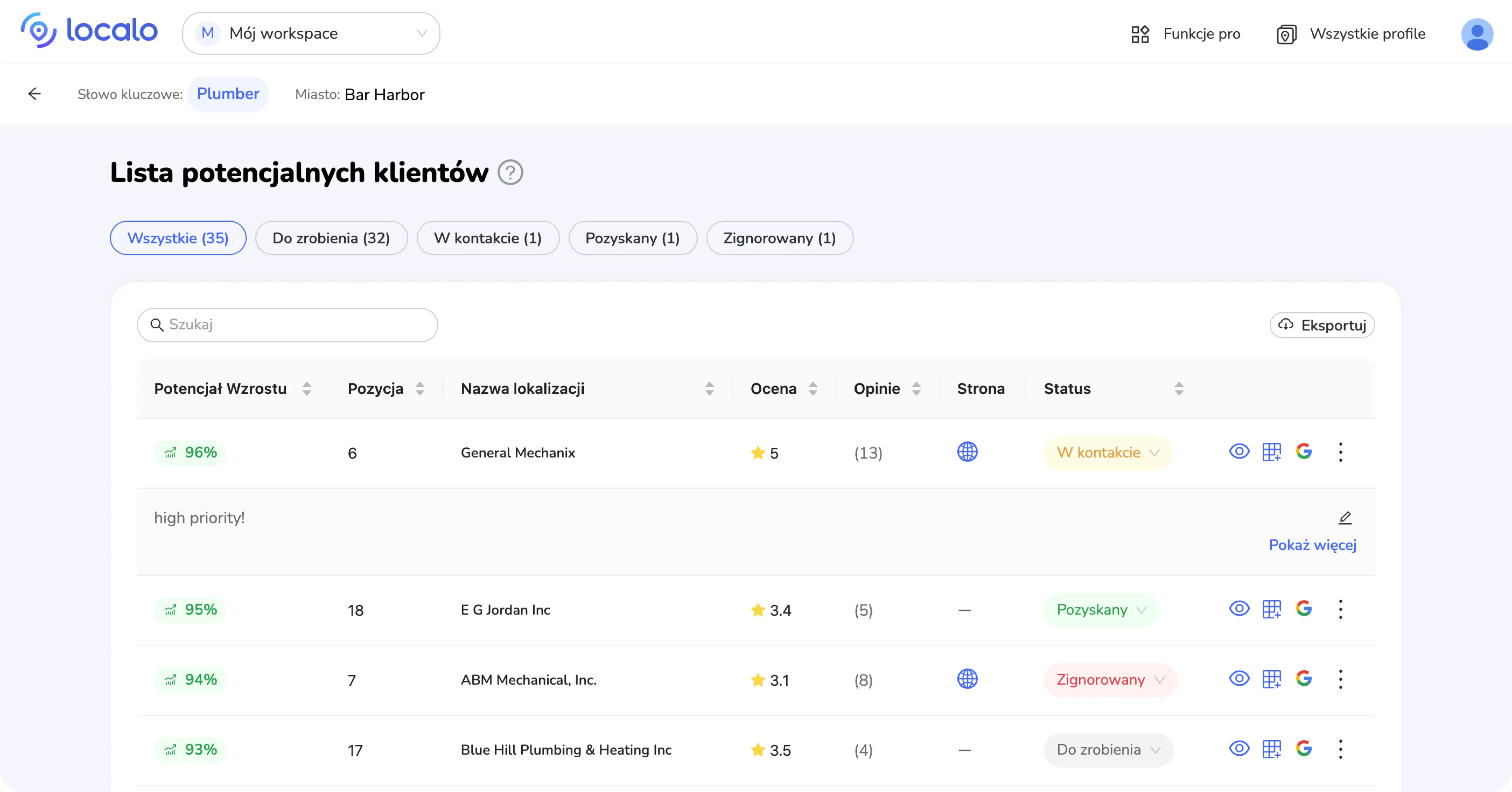Image resolution: width=1512 pixels, height=792 pixels.
Task: Open website globe for ABM Mechanical
Action: 967,679
